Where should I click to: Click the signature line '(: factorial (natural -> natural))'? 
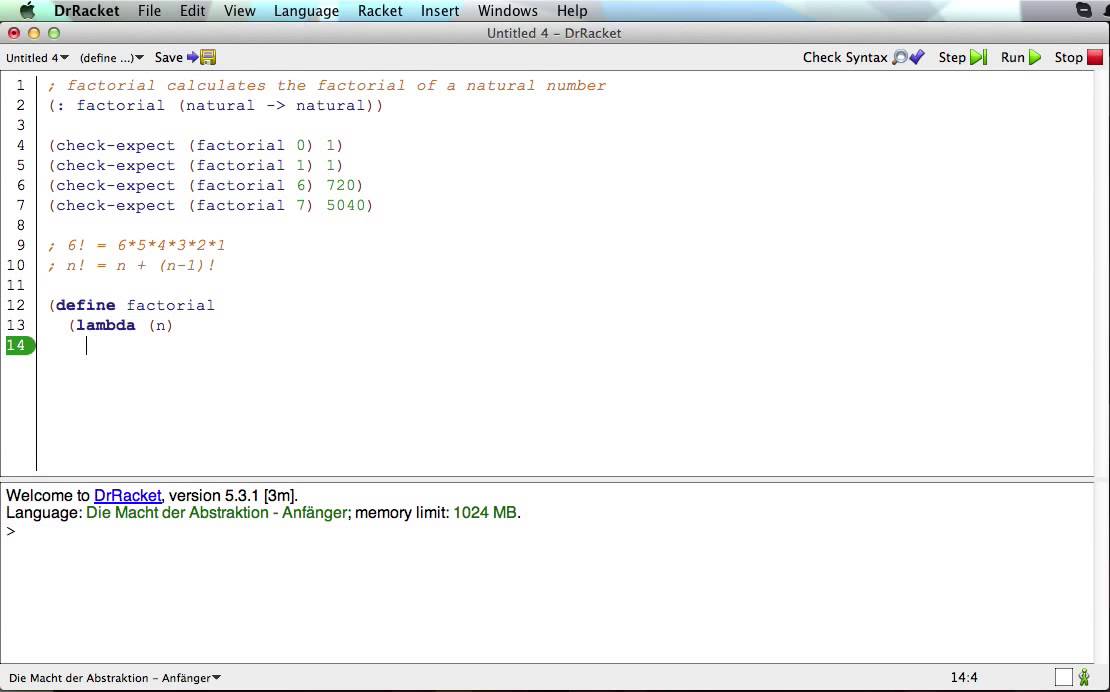216,105
